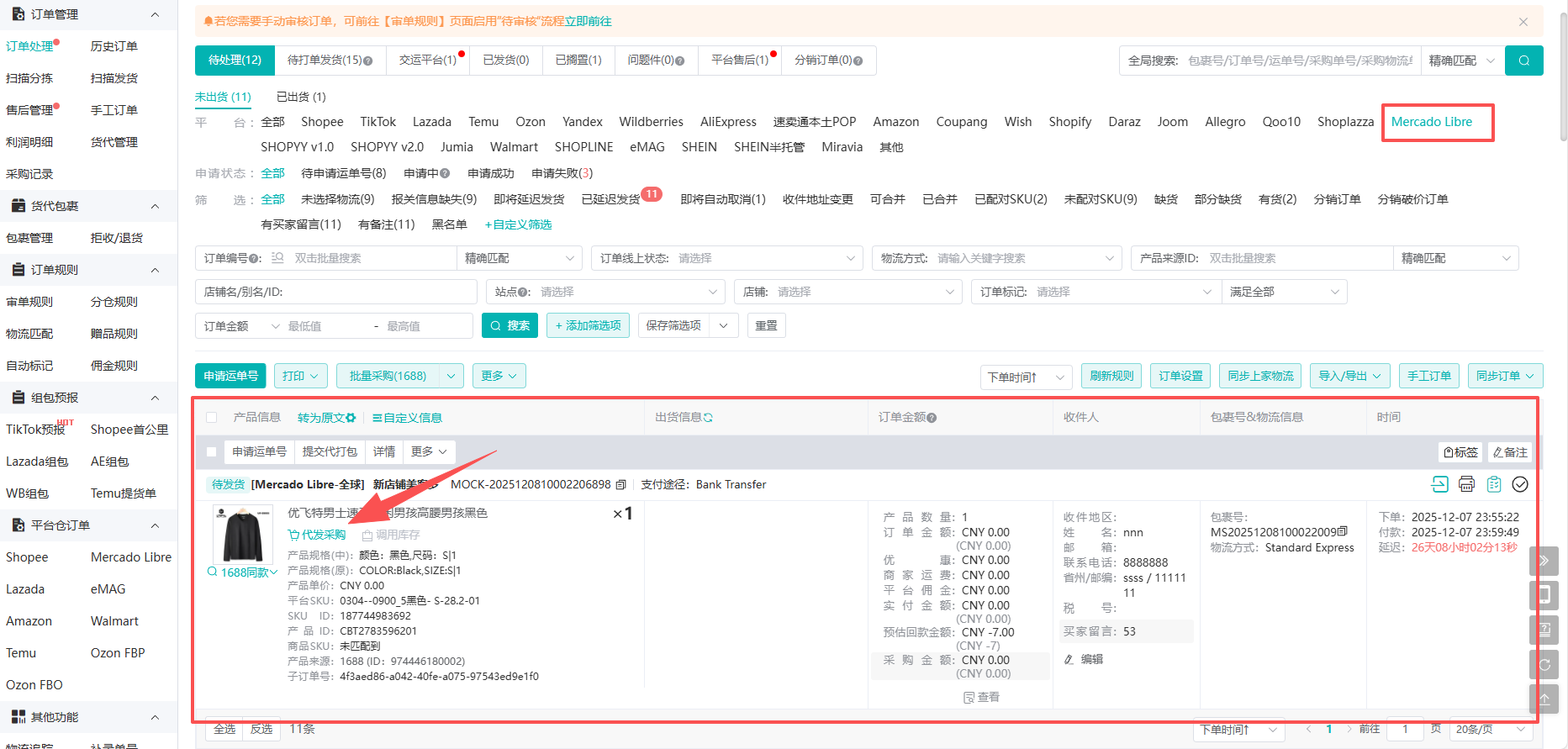Click the 同步上家物流 button
The width and height of the screenshot is (1568, 749).
pos(1260,376)
